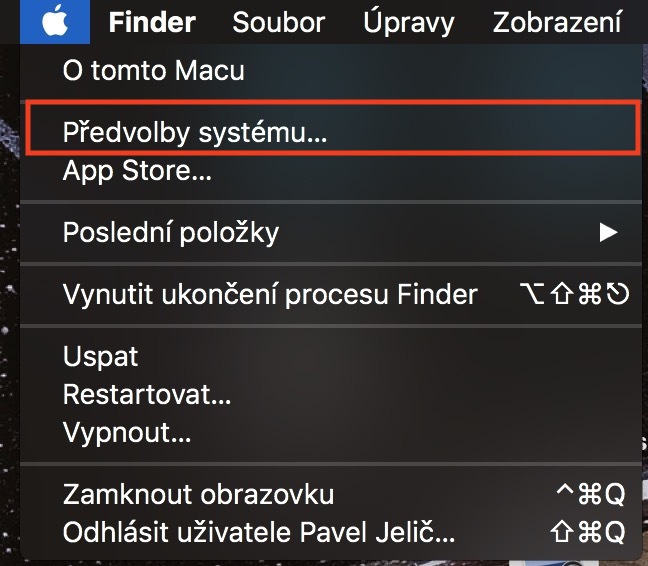This screenshot has width=648, height=566.
Task: Click the ⇧⌘Q log out shortcut
Action: [x=587, y=532]
